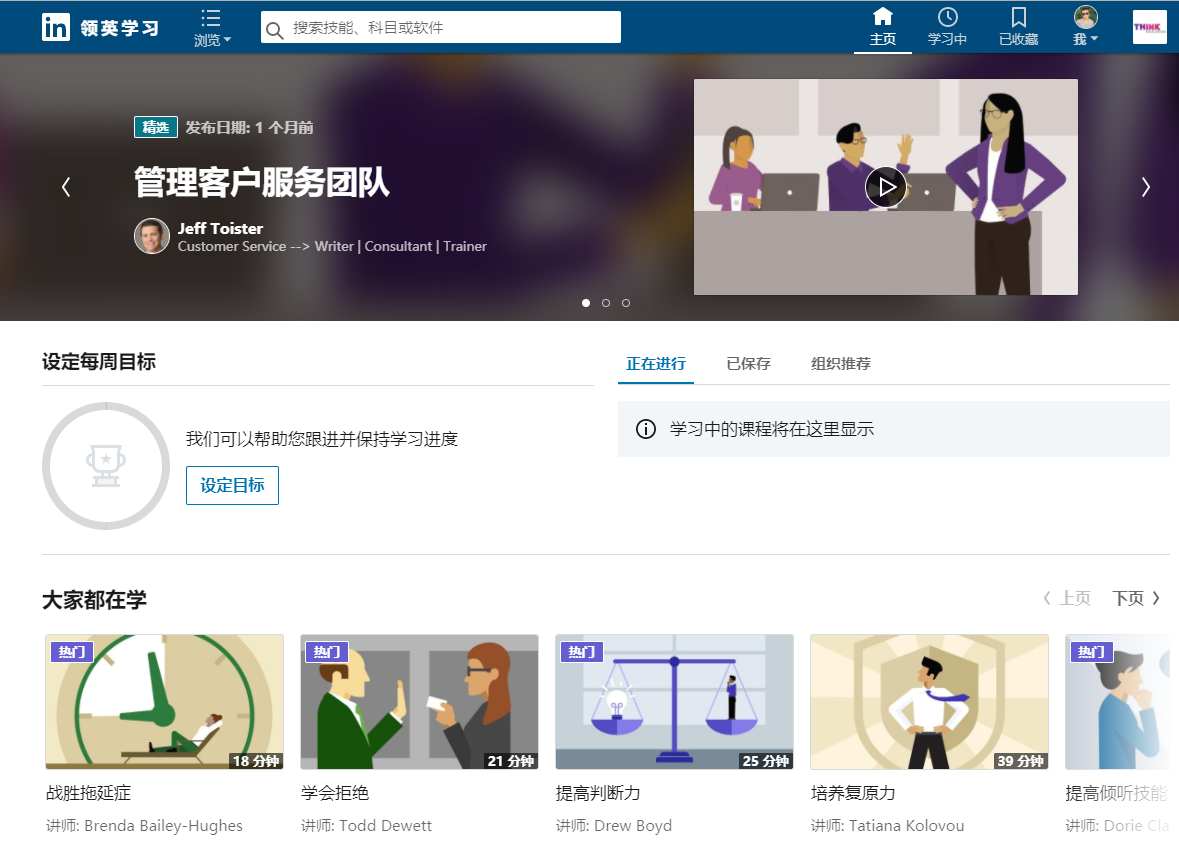Expand the 我 profile menu
Image resolution: width=1179 pixels, height=863 pixels.
[1086, 27]
